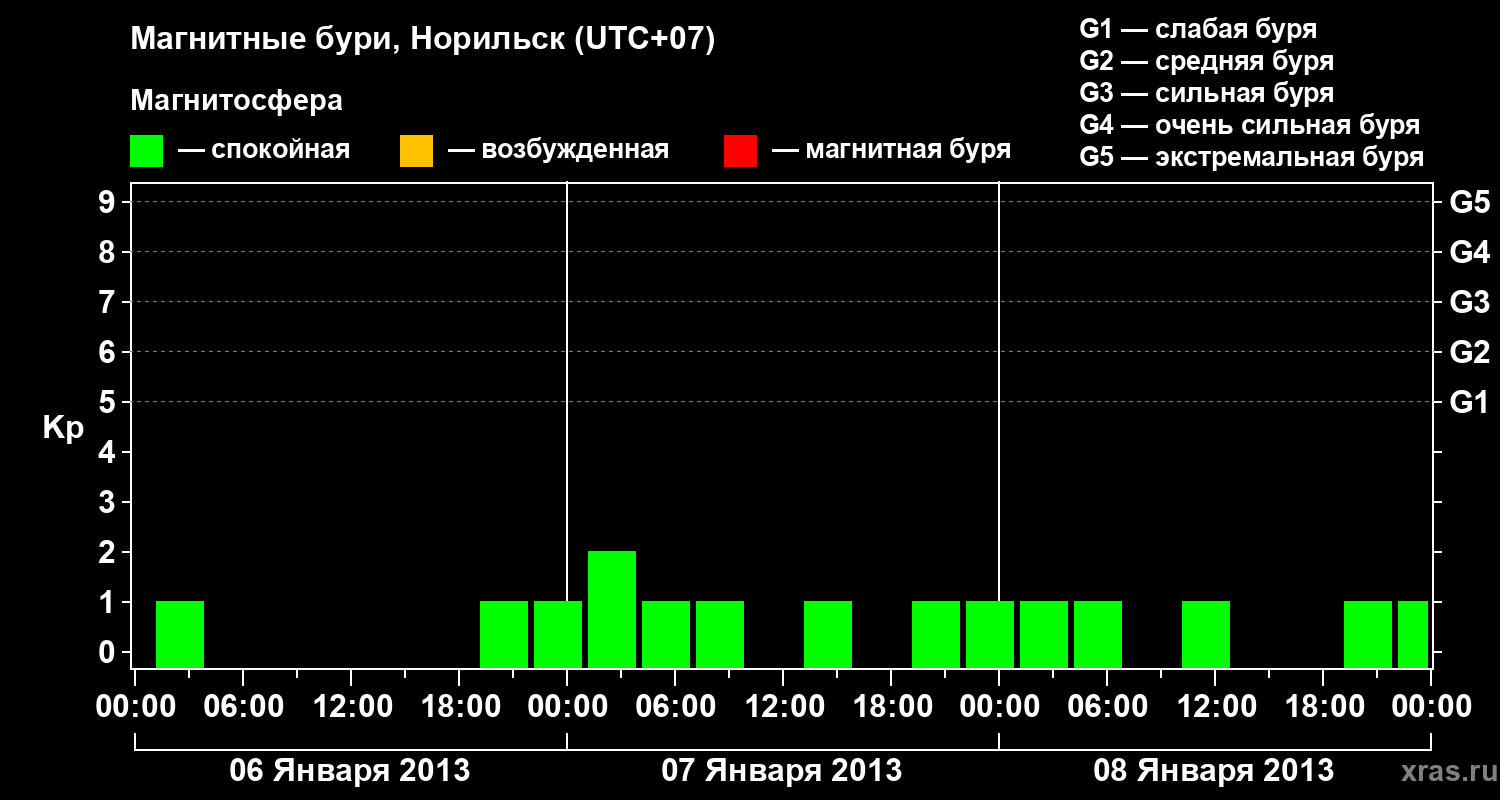Screen dimensions: 1500x800
Task: Click the chart title "Магнитные бури, Норильск (UTC+07)"
Action: [x=423, y=40]
